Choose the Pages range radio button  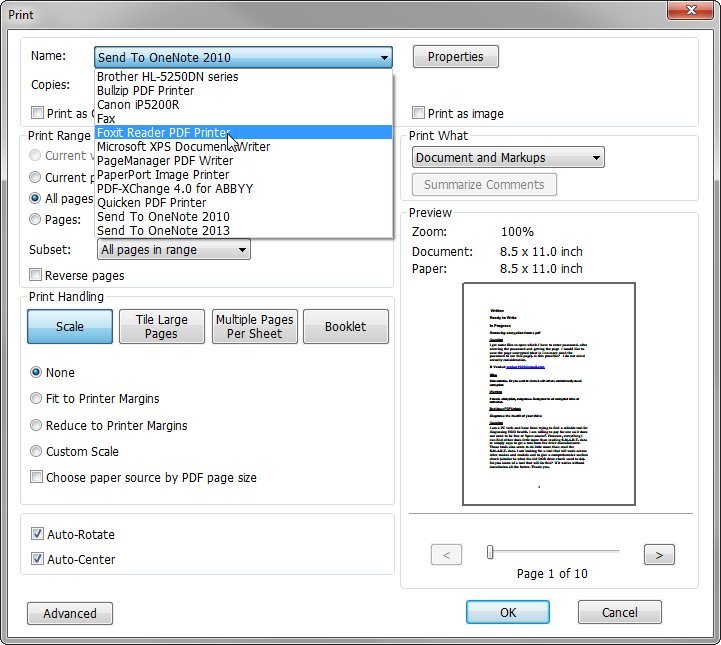35,219
